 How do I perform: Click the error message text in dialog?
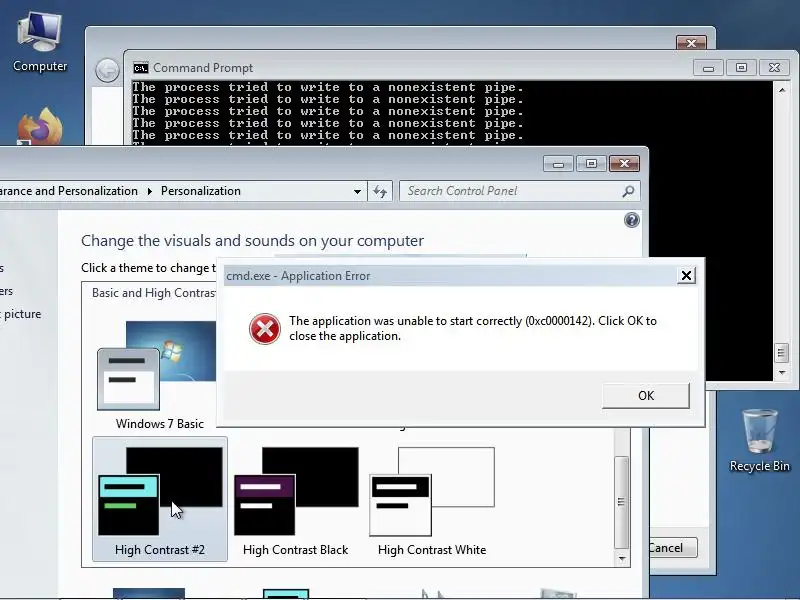tap(473, 328)
